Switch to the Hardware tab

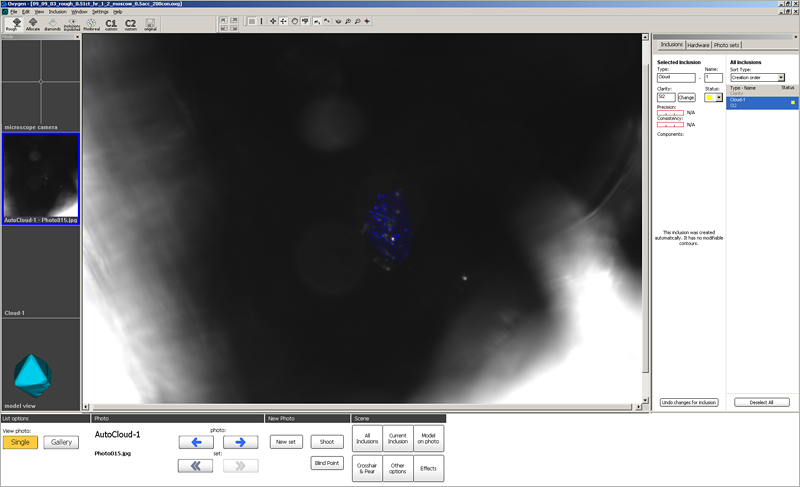coord(698,45)
